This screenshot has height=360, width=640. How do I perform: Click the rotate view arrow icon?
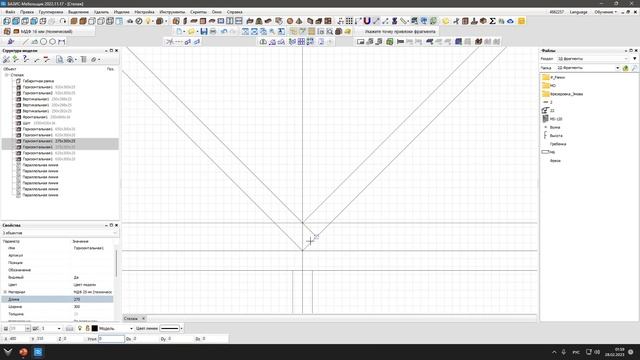[x=62, y=21]
